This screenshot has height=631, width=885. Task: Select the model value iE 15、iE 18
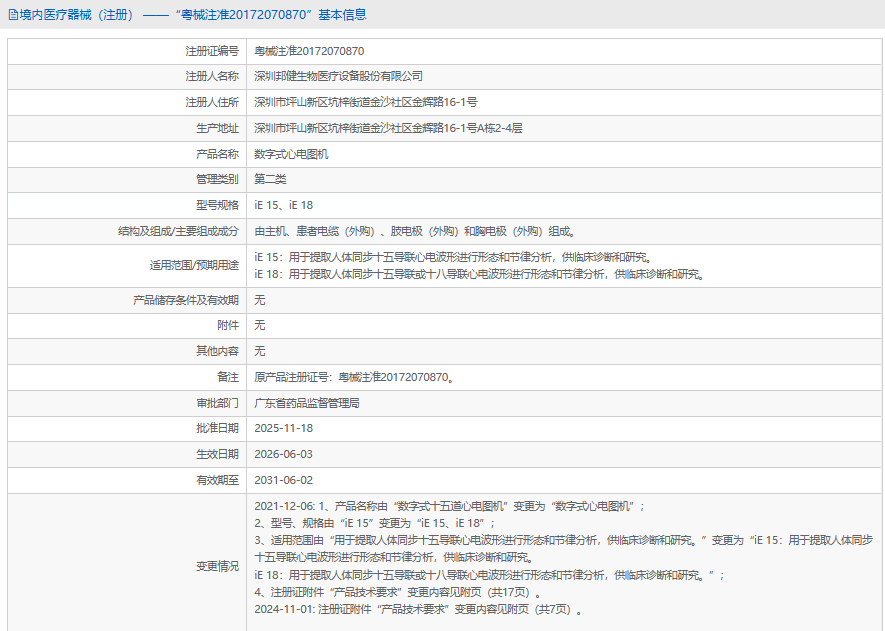[283, 205]
